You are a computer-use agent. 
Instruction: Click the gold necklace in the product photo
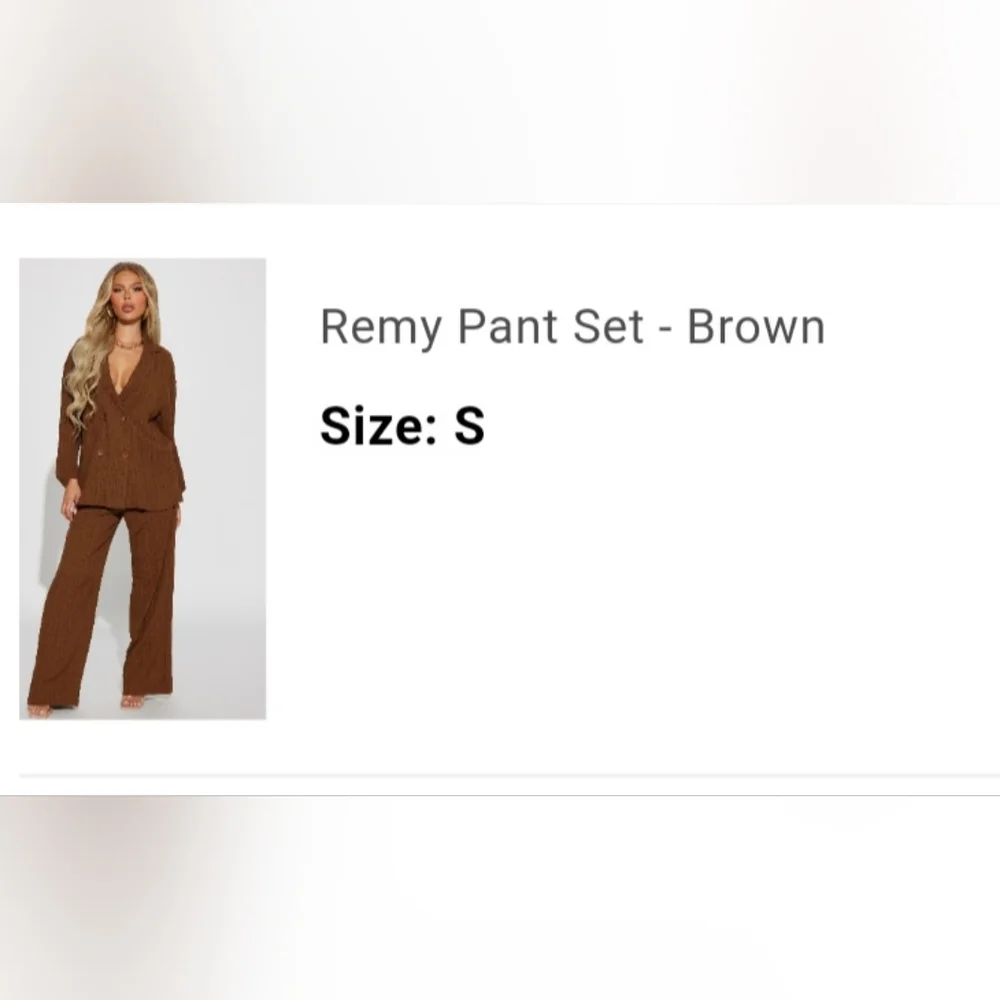point(128,345)
